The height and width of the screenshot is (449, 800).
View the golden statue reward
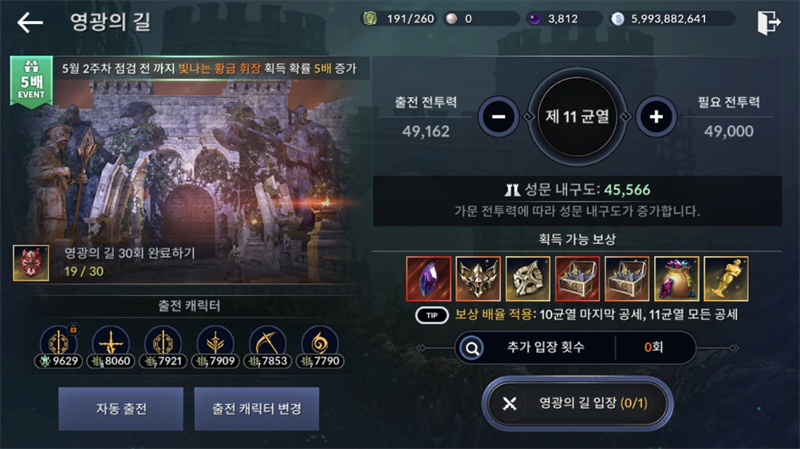(726, 279)
